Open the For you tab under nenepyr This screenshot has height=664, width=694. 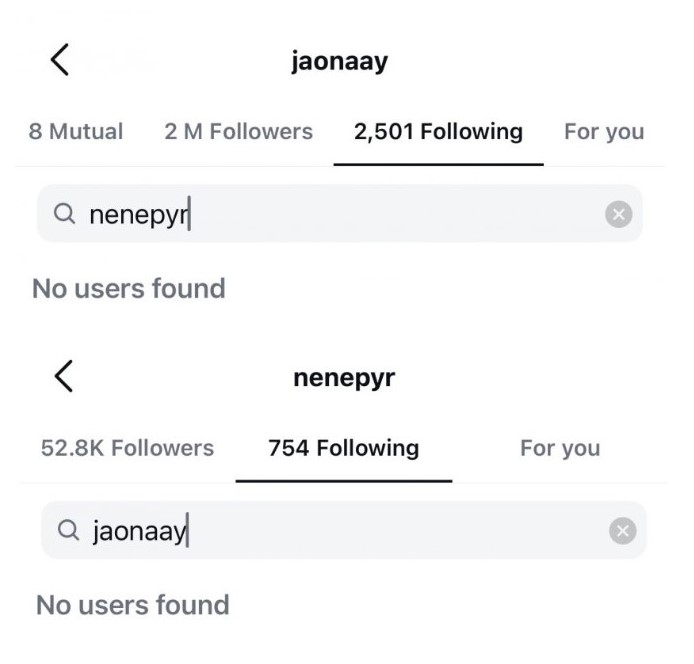tap(560, 448)
